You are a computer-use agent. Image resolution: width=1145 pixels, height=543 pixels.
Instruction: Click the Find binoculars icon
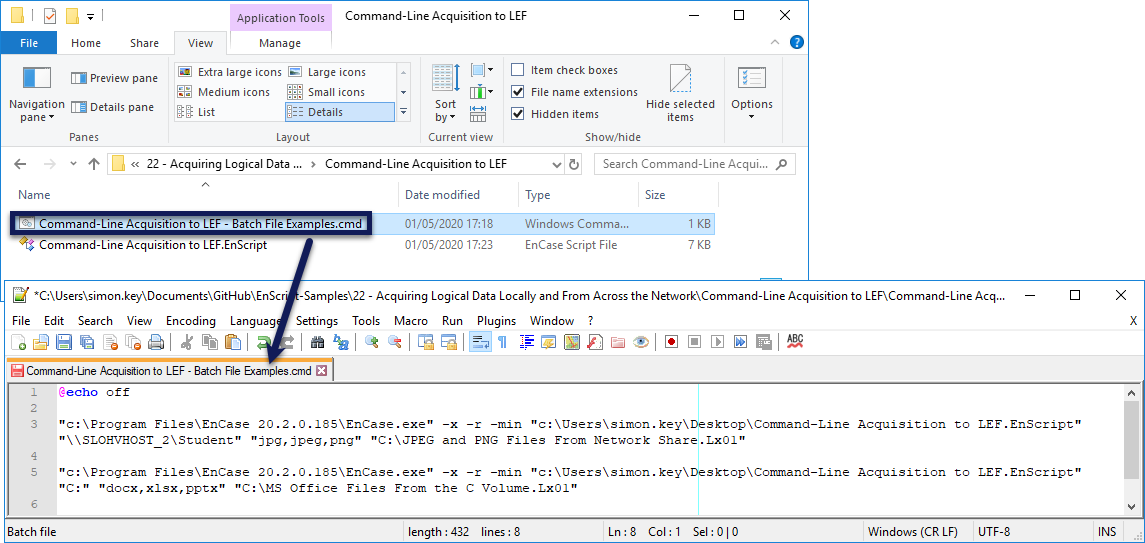318,342
